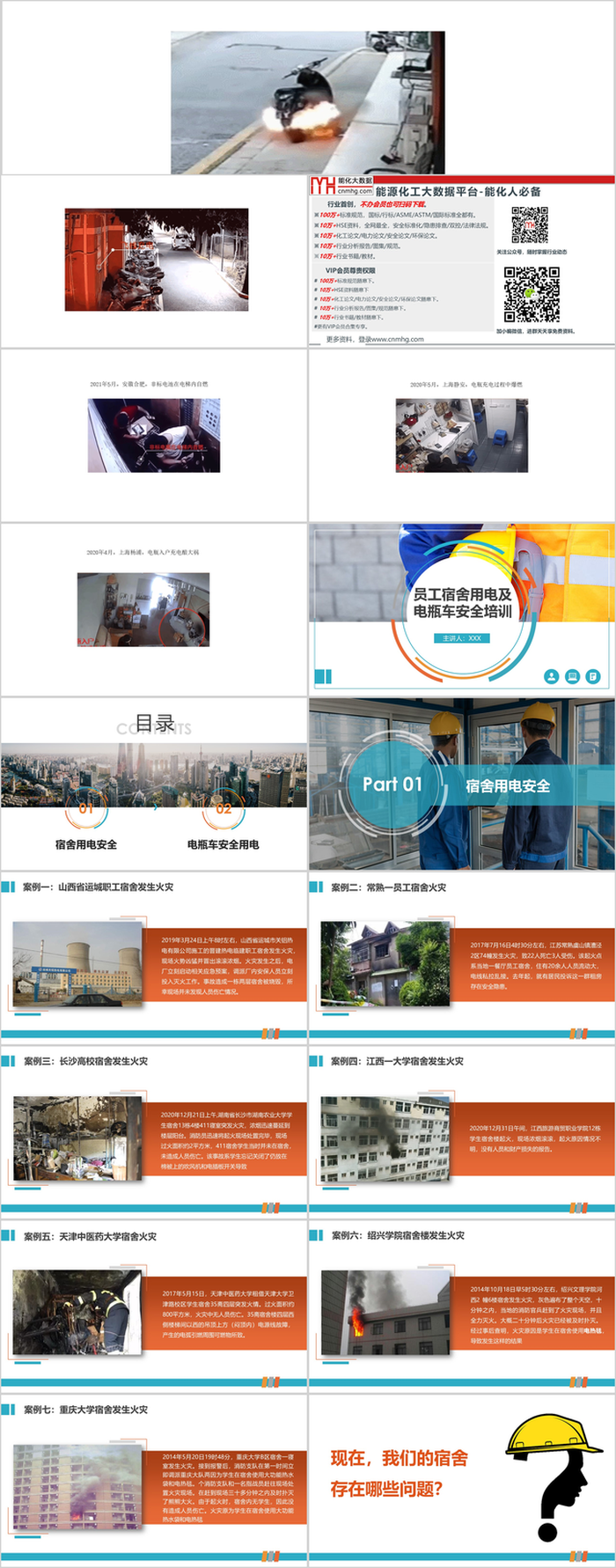Click the upper QR code with the MH logo
Screen dimensions: 616x1568
pos(530,225)
